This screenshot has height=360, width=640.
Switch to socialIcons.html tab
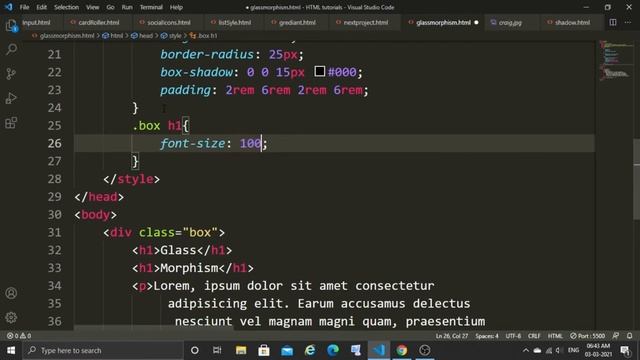169,22
